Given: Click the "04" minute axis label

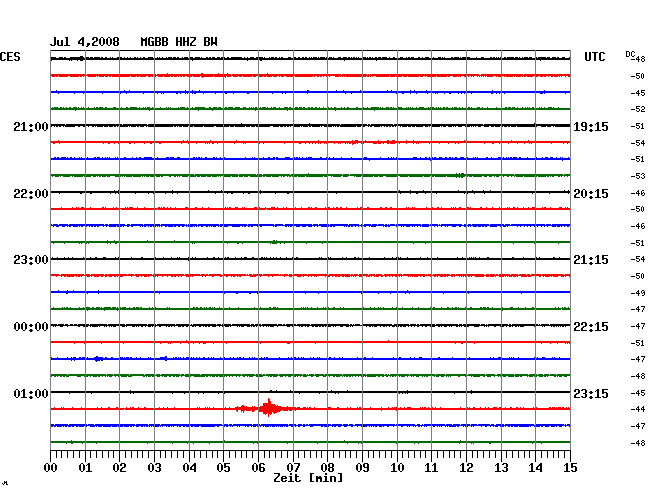Looking at the screenshot, I should tap(189, 468).
